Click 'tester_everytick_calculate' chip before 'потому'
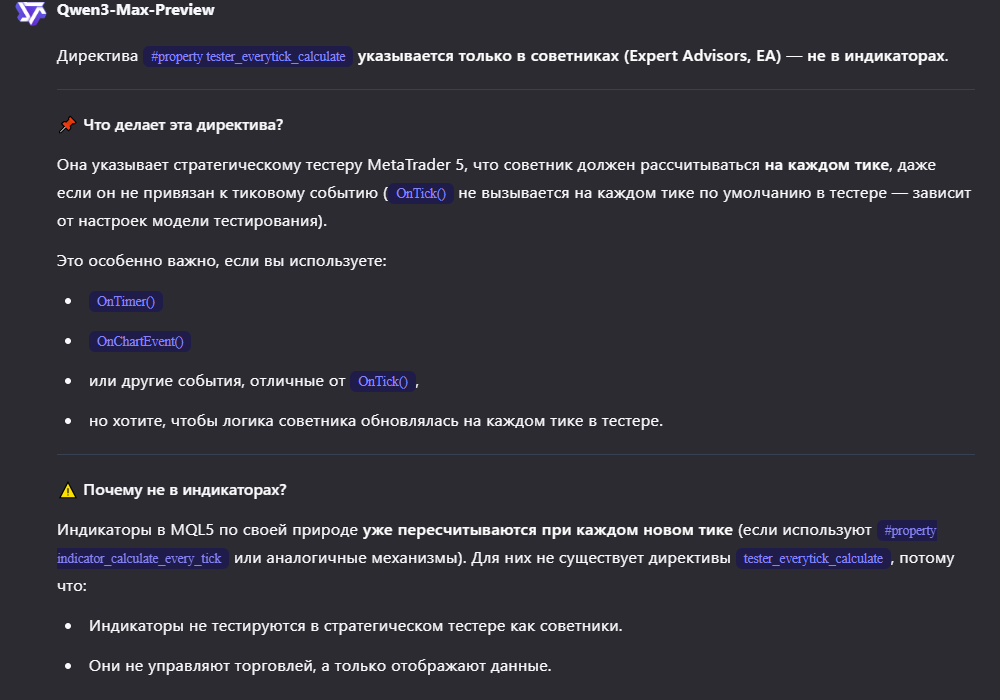This screenshot has height=700, width=1000. [813, 559]
